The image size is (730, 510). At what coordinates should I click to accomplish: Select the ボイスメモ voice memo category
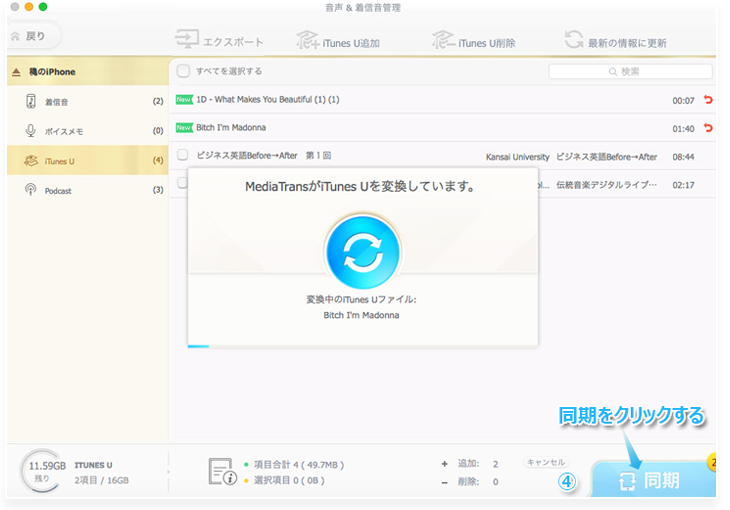click(88, 131)
